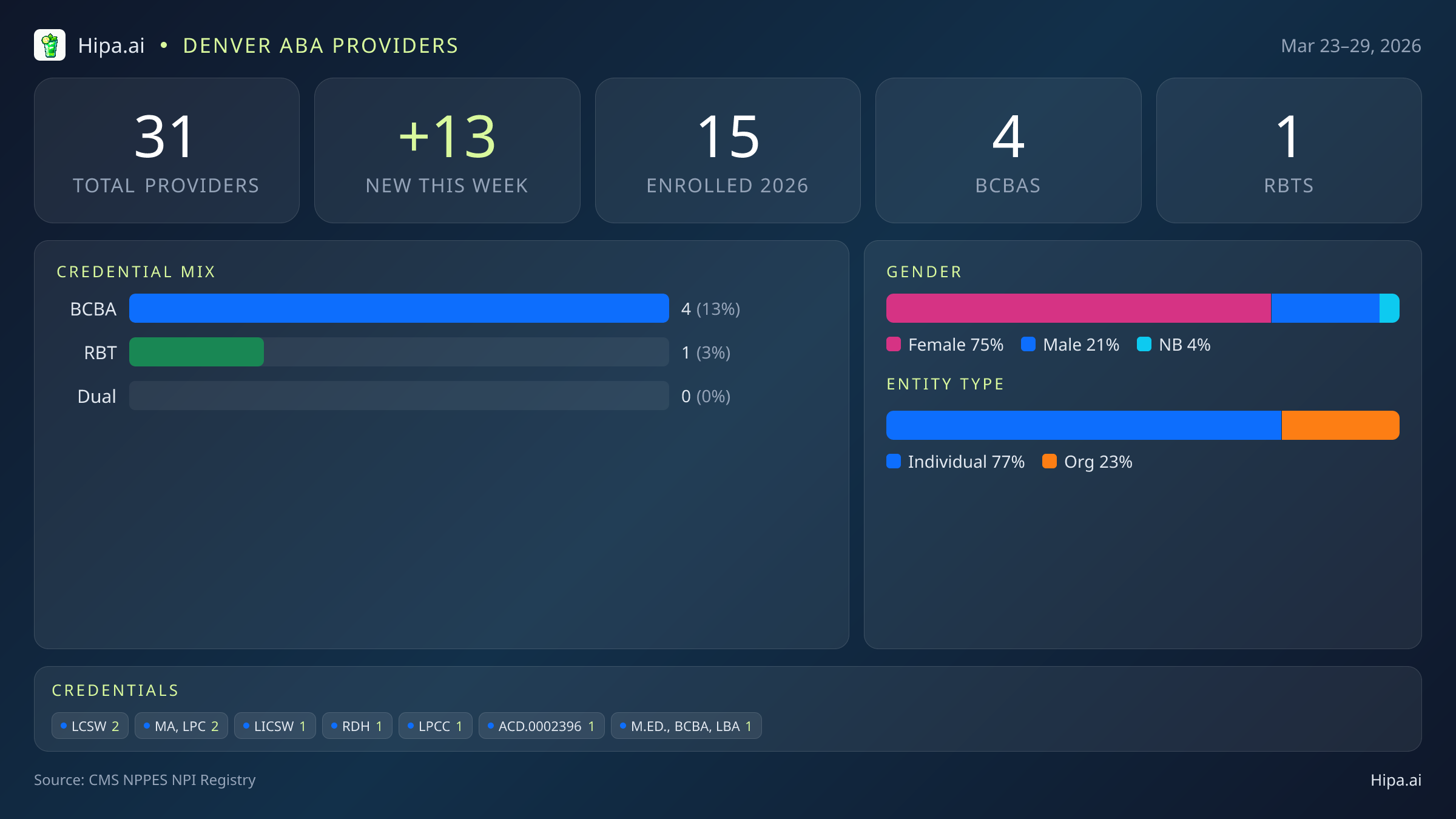Image resolution: width=1456 pixels, height=819 pixels.
Task: Click the Hipa.ai footer link
Action: (x=1395, y=780)
